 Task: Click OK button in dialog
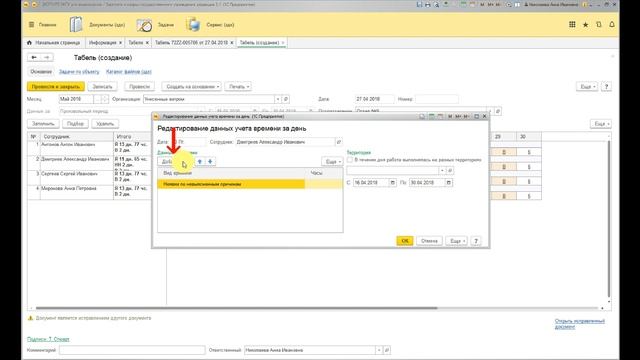click(405, 241)
